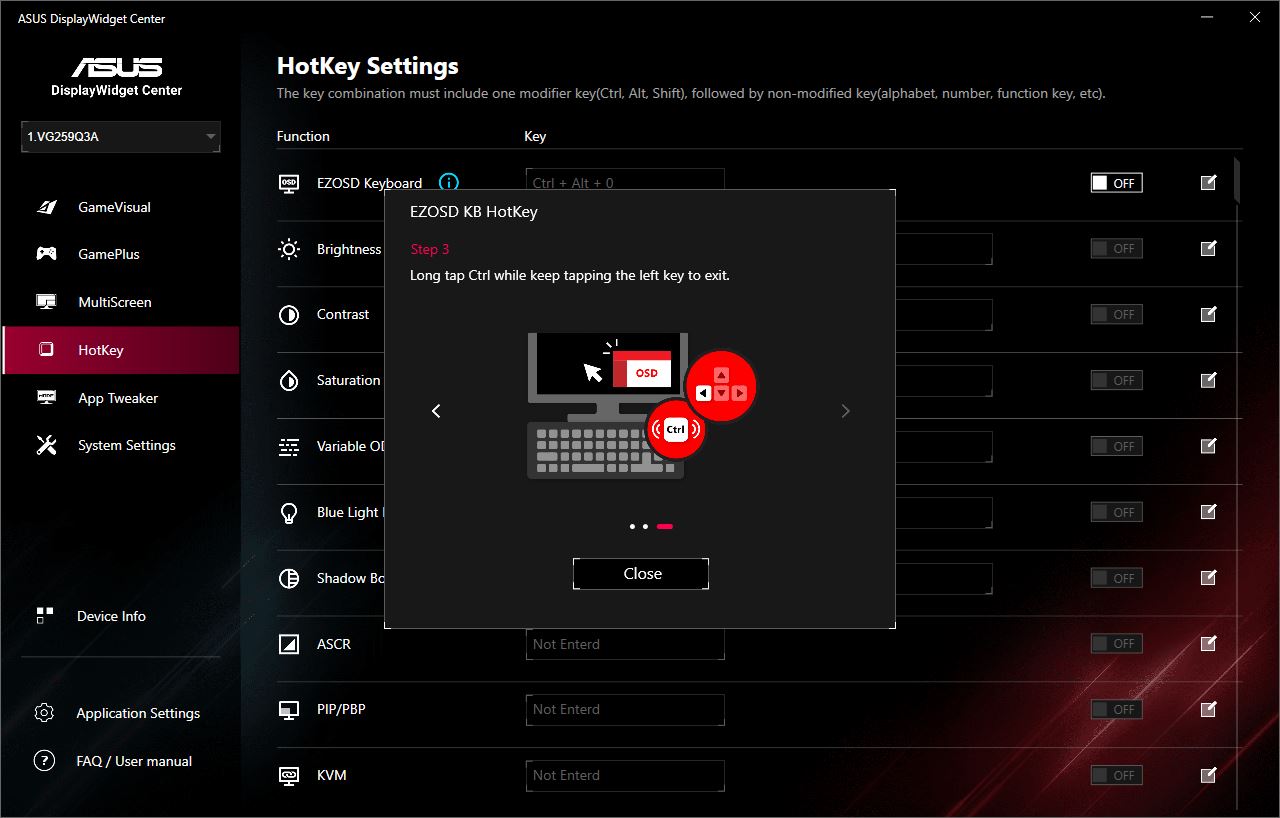Image resolution: width=1280 pixels, height=818 pixels.
Task: Toggle the Variable OD hotkey switch
Action: [1116, 446]
